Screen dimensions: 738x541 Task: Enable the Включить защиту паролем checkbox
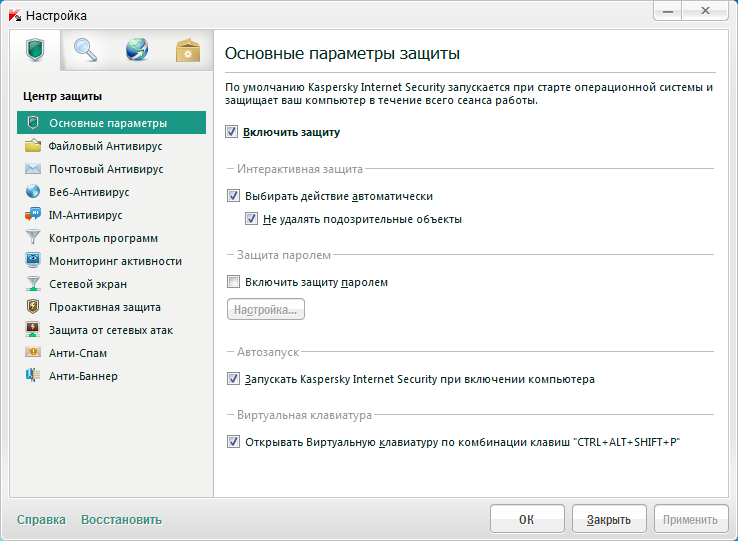(234, 282)
